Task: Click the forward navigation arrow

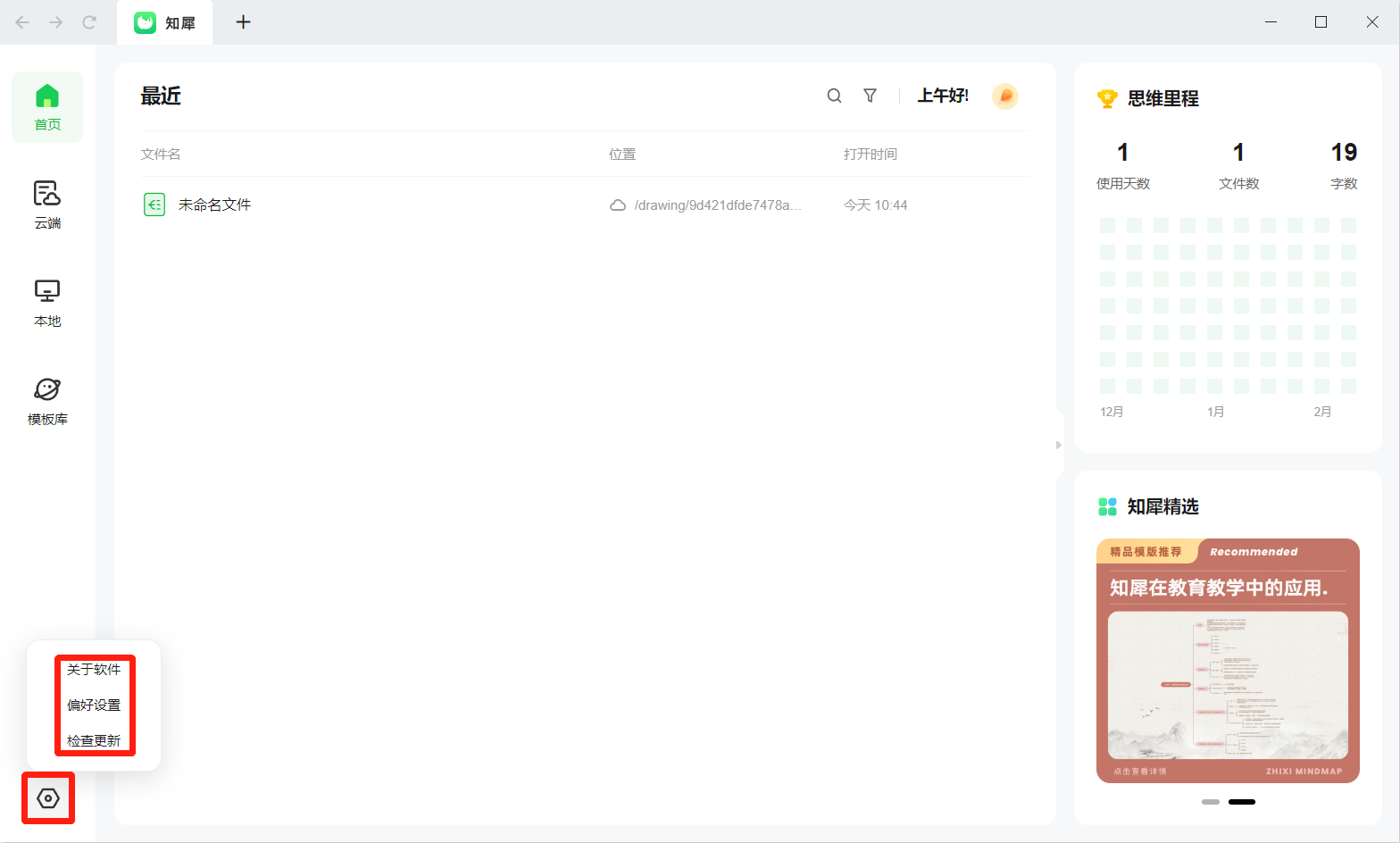Action: 55,22
